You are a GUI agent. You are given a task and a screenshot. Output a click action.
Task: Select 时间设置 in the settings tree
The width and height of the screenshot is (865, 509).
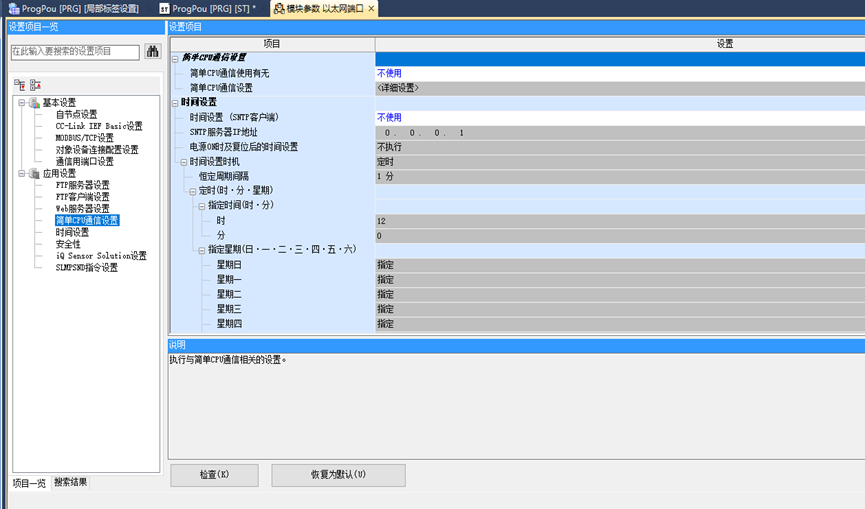click(x=72, y=232)
